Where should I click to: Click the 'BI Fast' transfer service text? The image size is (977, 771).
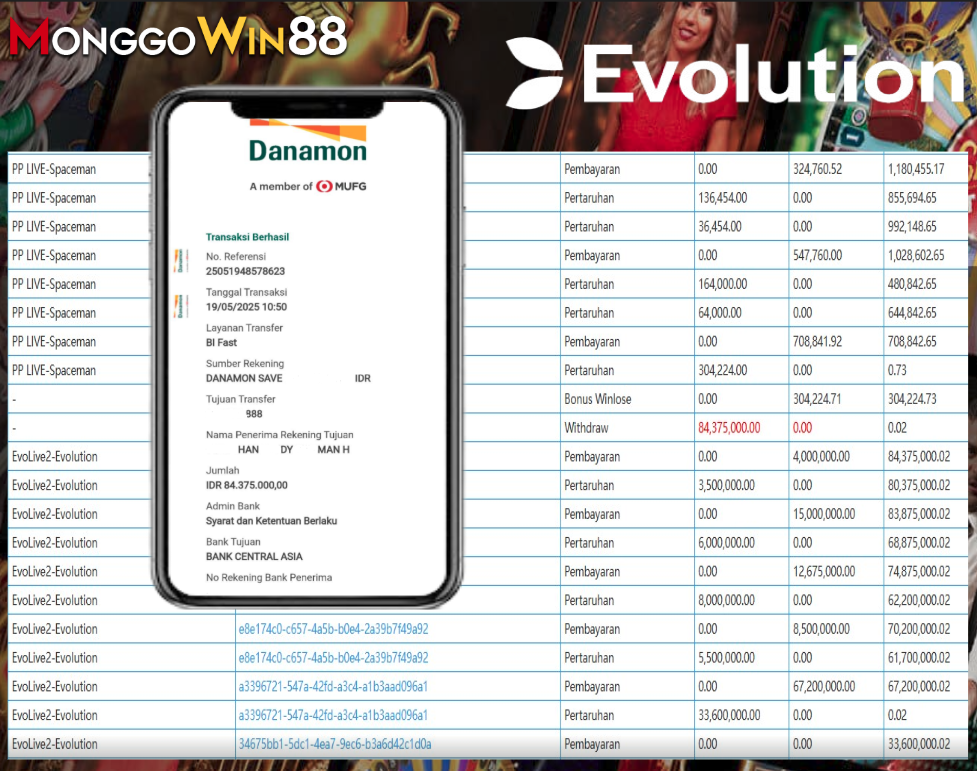click(x=221, y=342)
